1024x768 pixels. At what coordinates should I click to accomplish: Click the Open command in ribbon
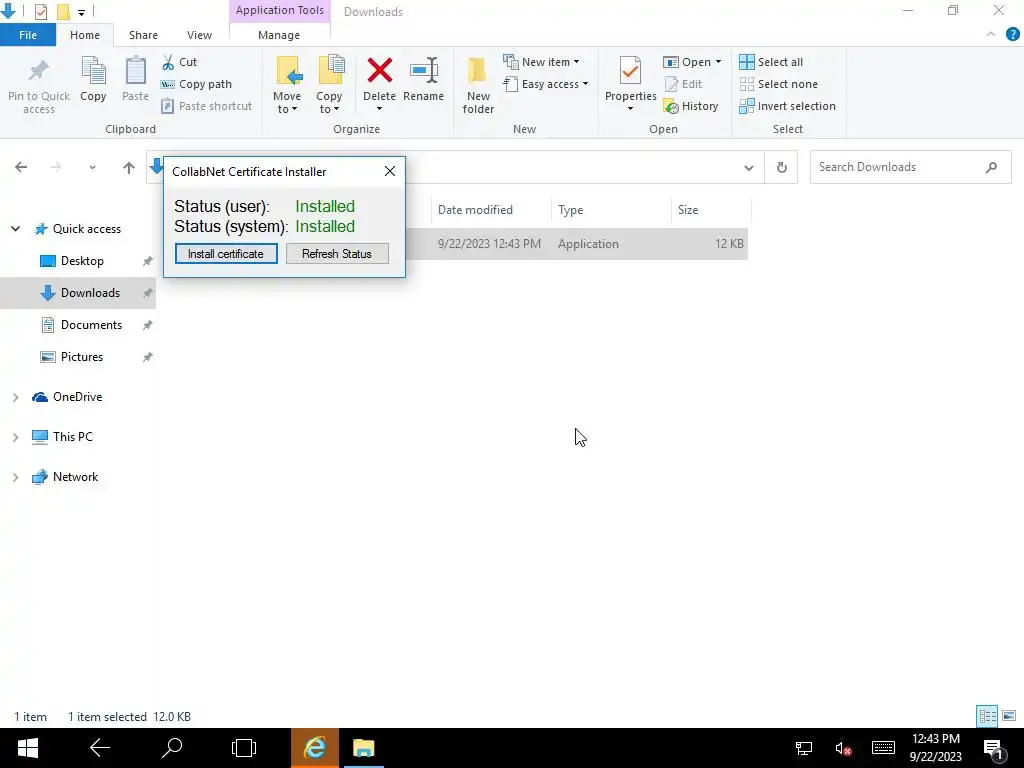coord(692,62)
